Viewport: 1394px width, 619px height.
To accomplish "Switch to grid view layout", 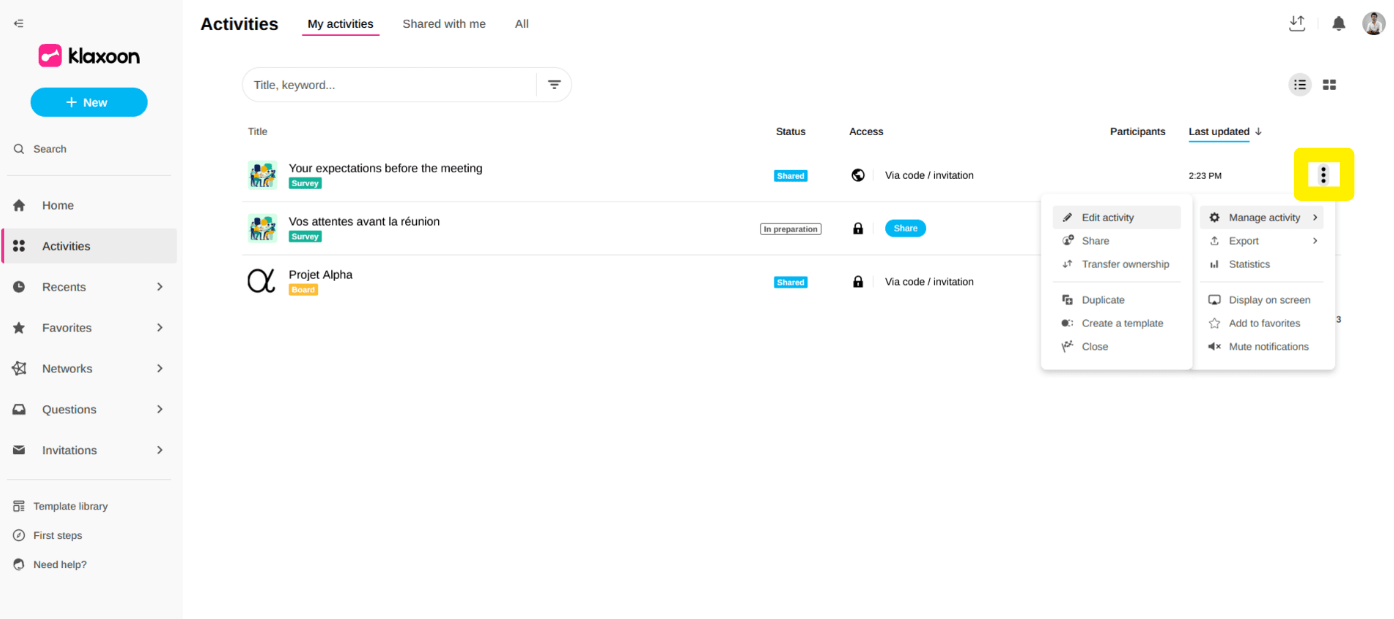I will (1329, 85).
